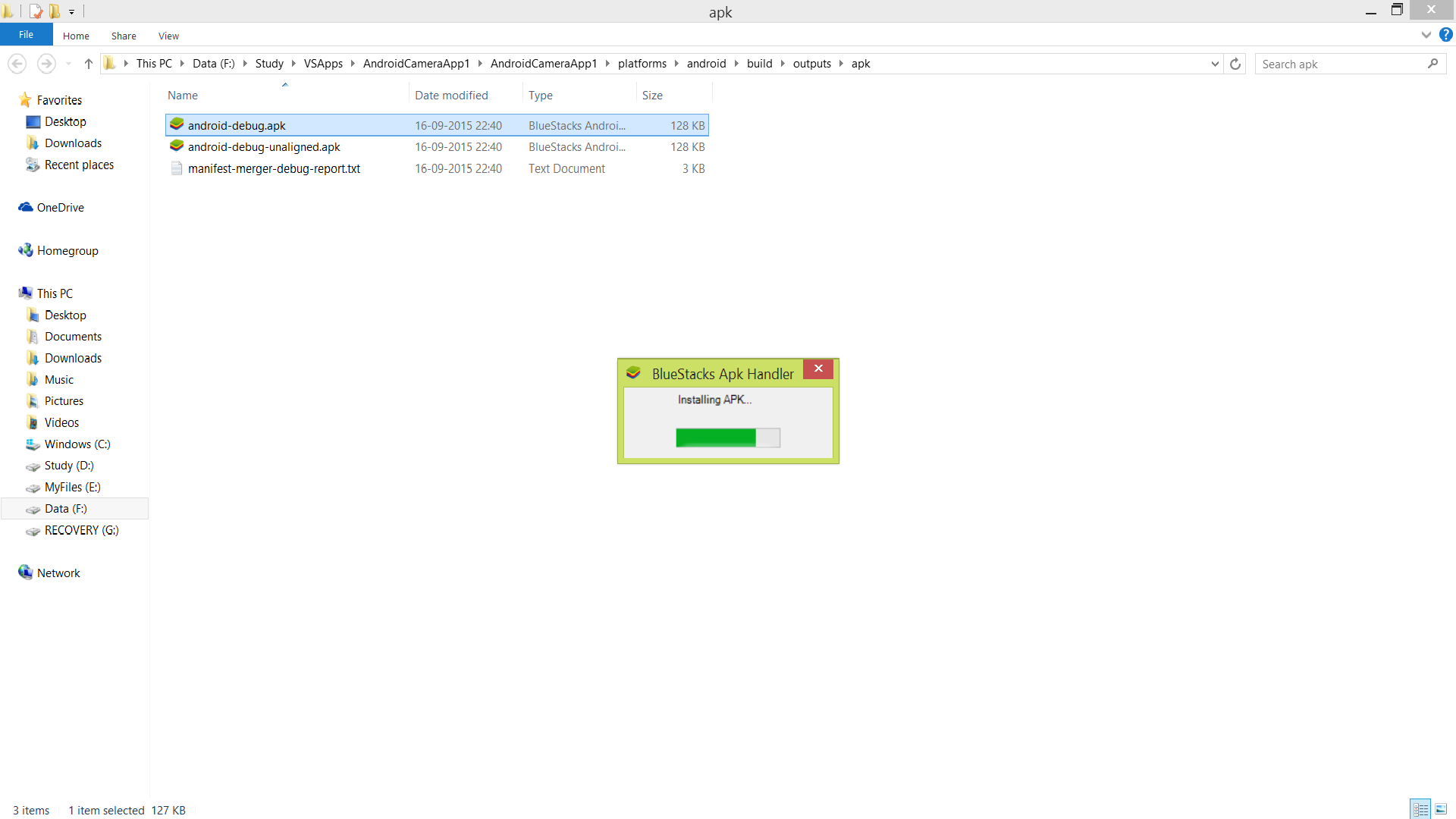1456x819 pixels.
Task: Click the 3 KB size cell
Action: click(x=693, y=168)
